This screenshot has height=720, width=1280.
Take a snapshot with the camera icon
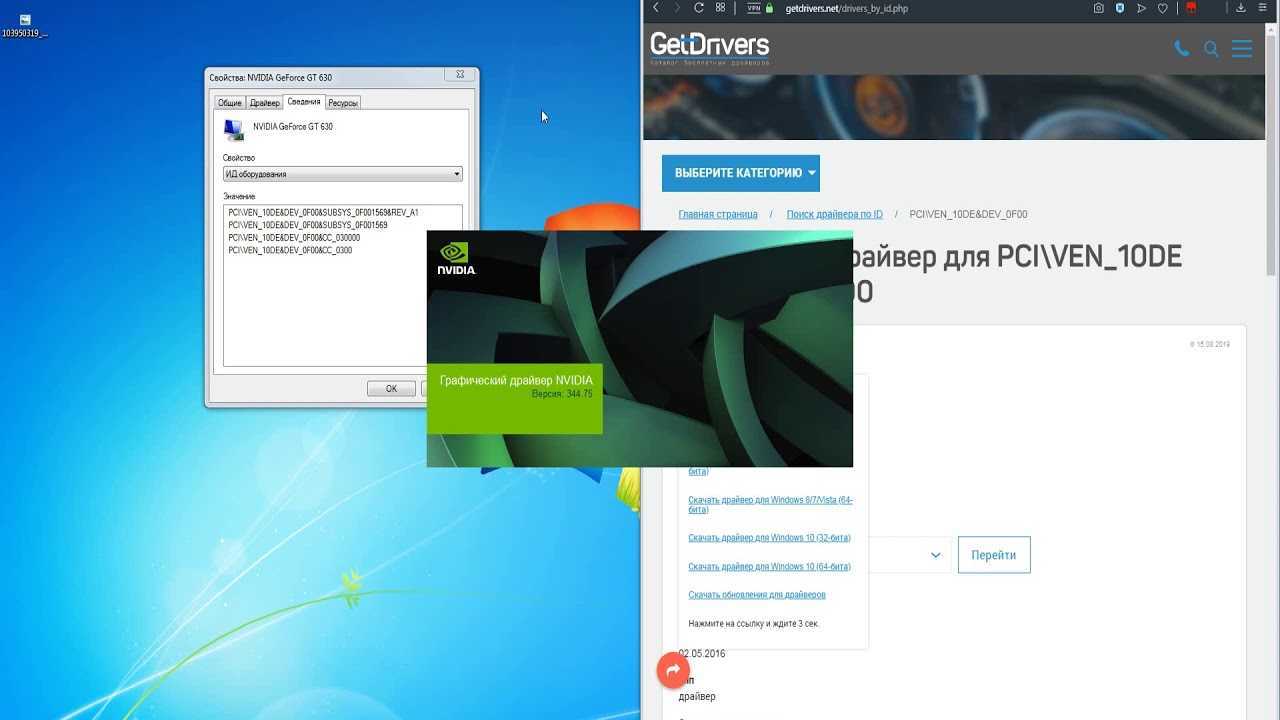tap(1098, 8)
